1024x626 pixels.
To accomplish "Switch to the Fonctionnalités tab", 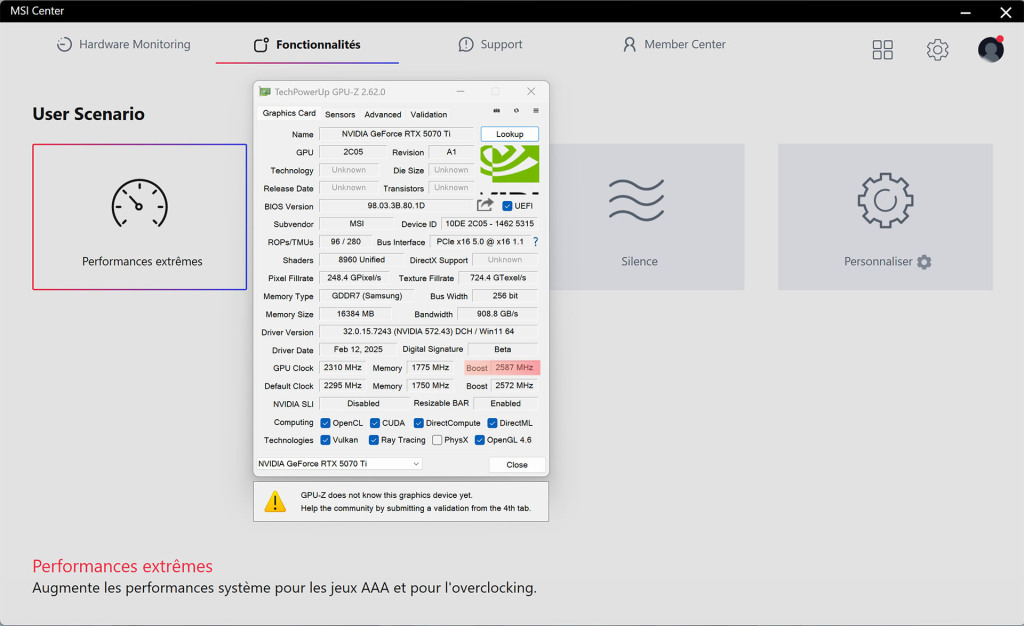I will [307, 44].
